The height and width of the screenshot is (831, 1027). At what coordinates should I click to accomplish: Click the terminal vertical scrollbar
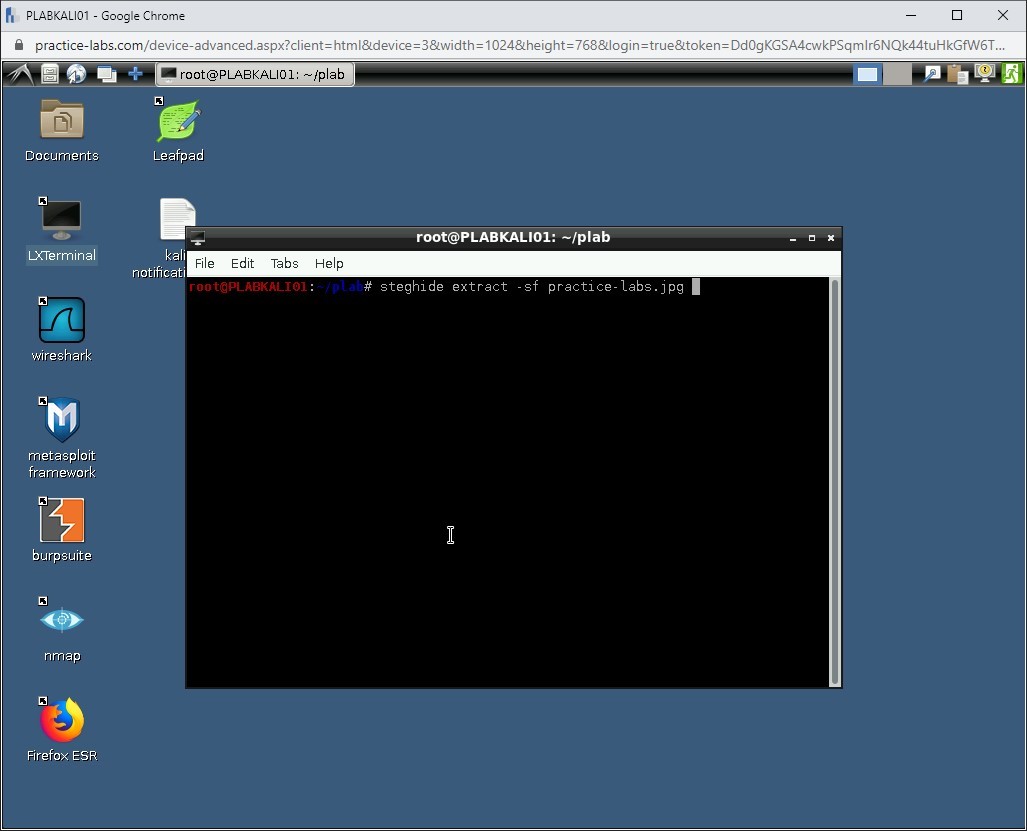pos(834,480)
